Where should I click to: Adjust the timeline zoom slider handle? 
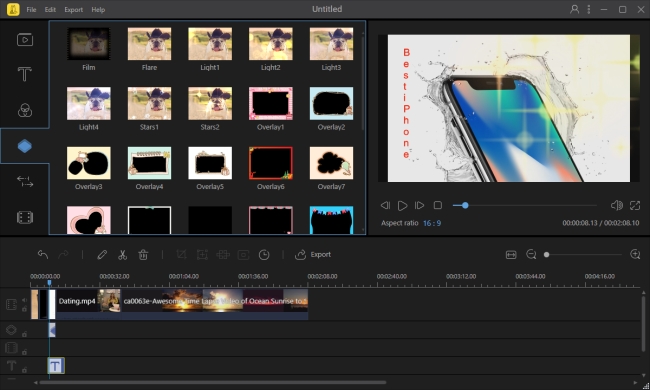[547, 254]
